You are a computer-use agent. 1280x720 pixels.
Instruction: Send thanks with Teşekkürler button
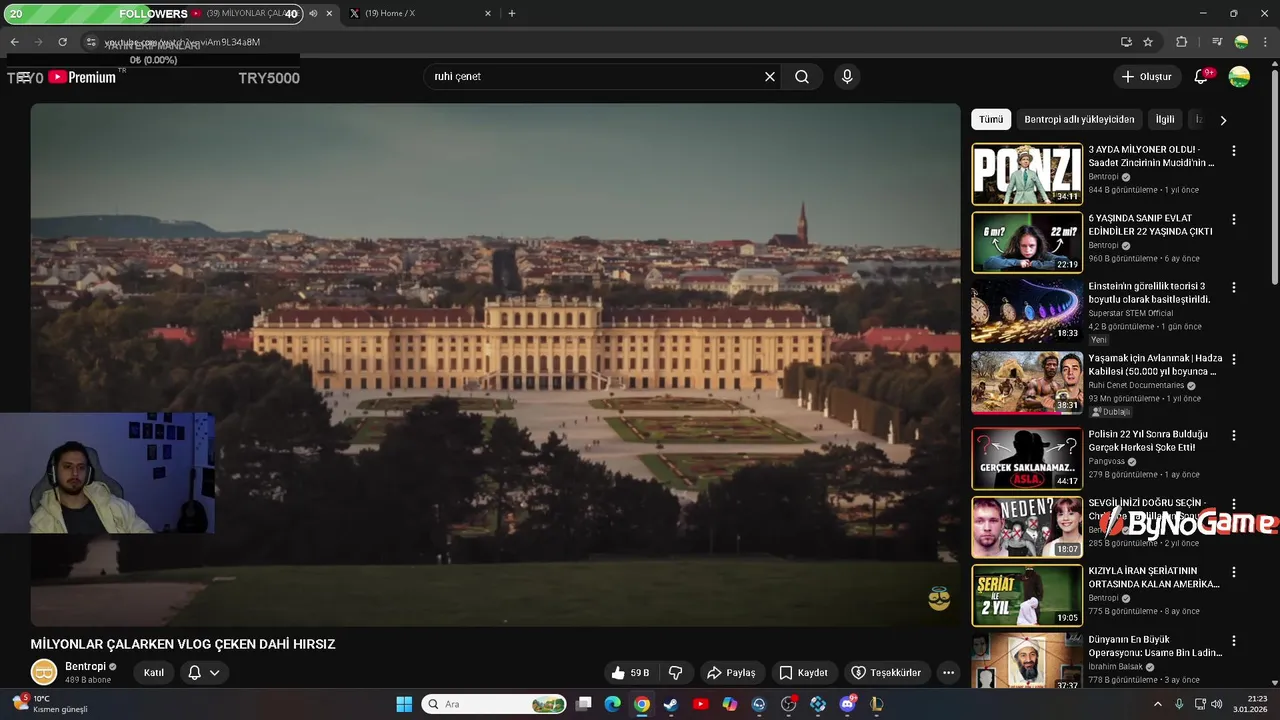point(886,673)
